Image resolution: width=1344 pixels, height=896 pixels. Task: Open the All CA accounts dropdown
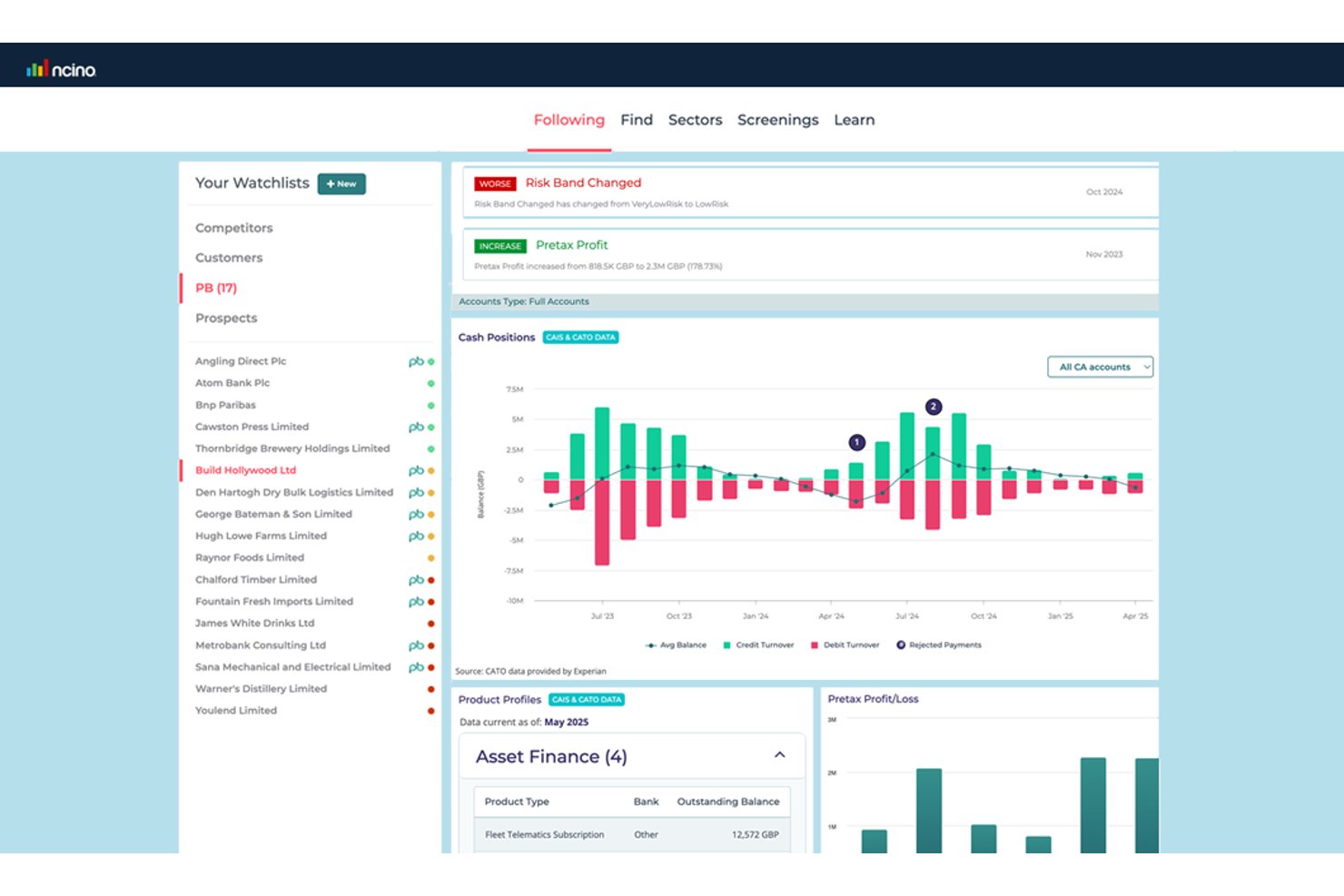(x=1100, y=367)
